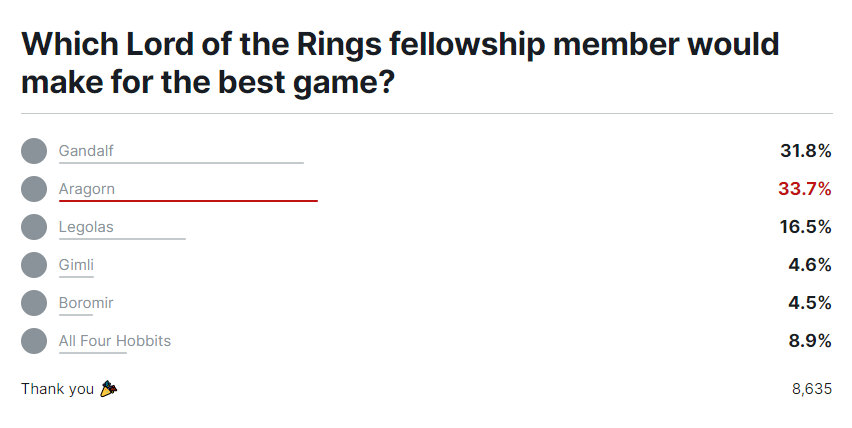Click the All Four Hobbits label
The image size is (852, 428).
115,341
